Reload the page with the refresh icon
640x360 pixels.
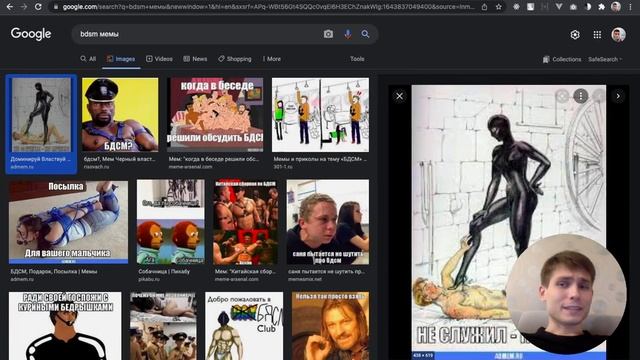click(x=38, y=7)
